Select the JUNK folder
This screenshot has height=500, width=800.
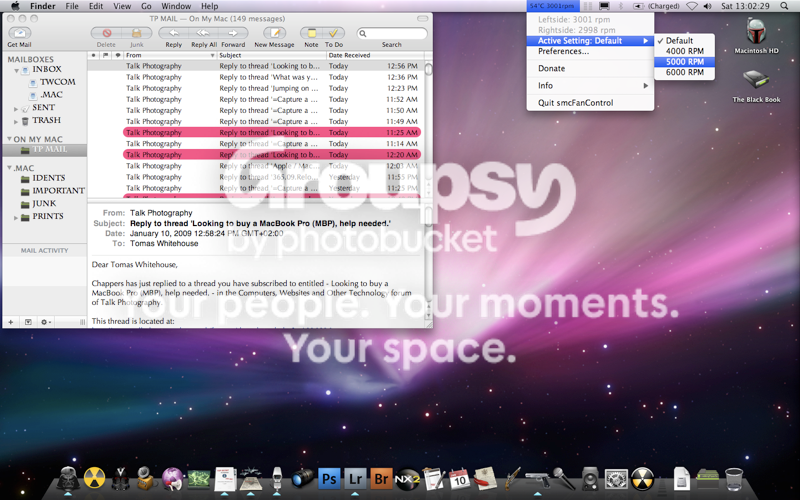coord(44,203)
